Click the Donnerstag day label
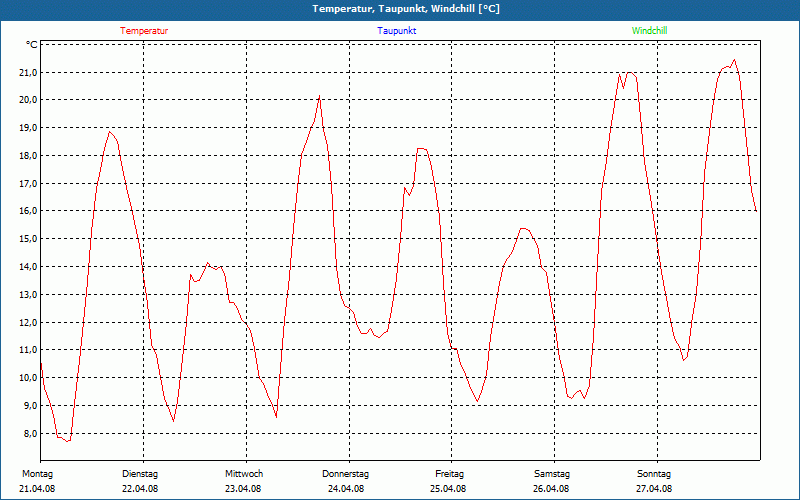Viewport: 800px width, 500px height. click(345, 474)
